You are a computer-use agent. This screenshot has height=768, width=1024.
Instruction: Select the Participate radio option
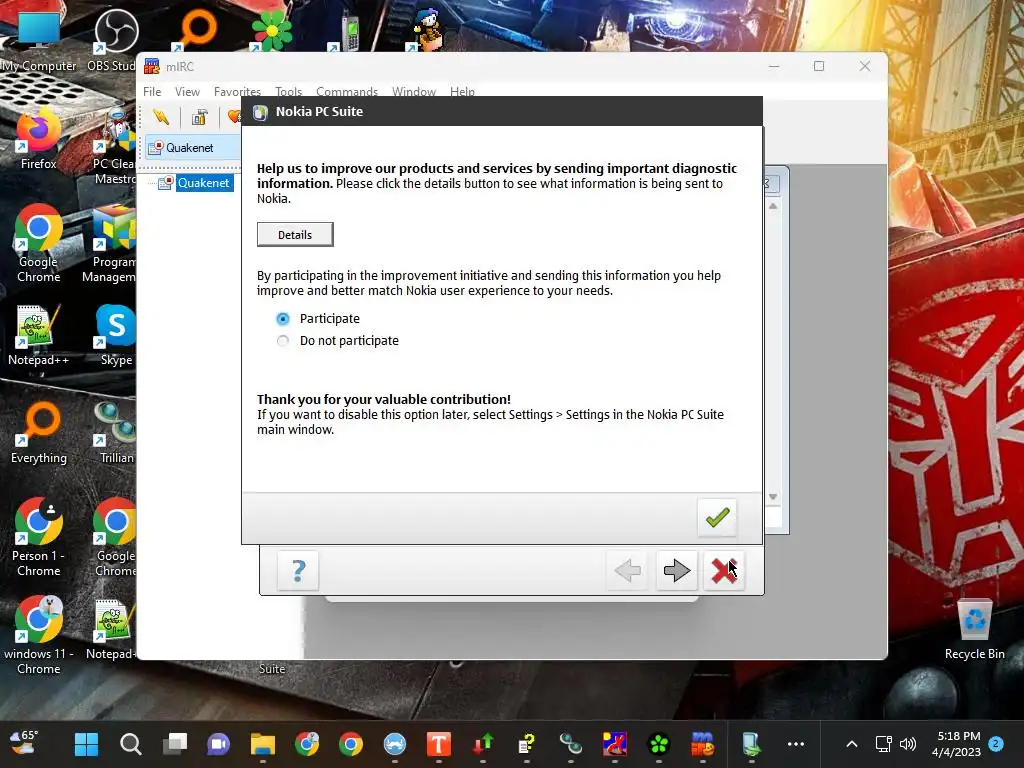click(283, 319)
